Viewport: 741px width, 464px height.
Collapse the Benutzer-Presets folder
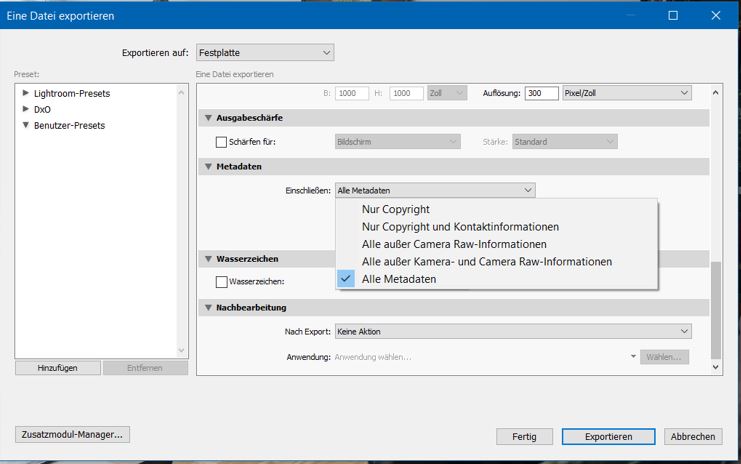(x=25, y=125)
